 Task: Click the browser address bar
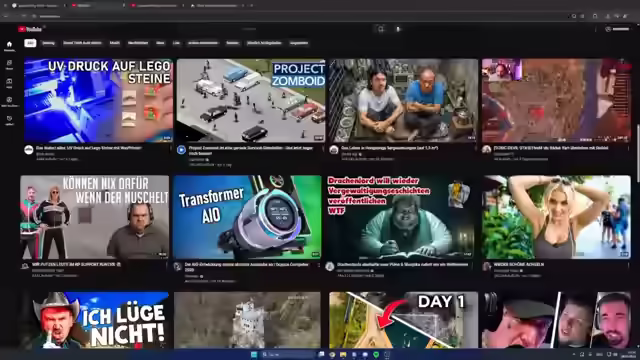coord(302,16)
